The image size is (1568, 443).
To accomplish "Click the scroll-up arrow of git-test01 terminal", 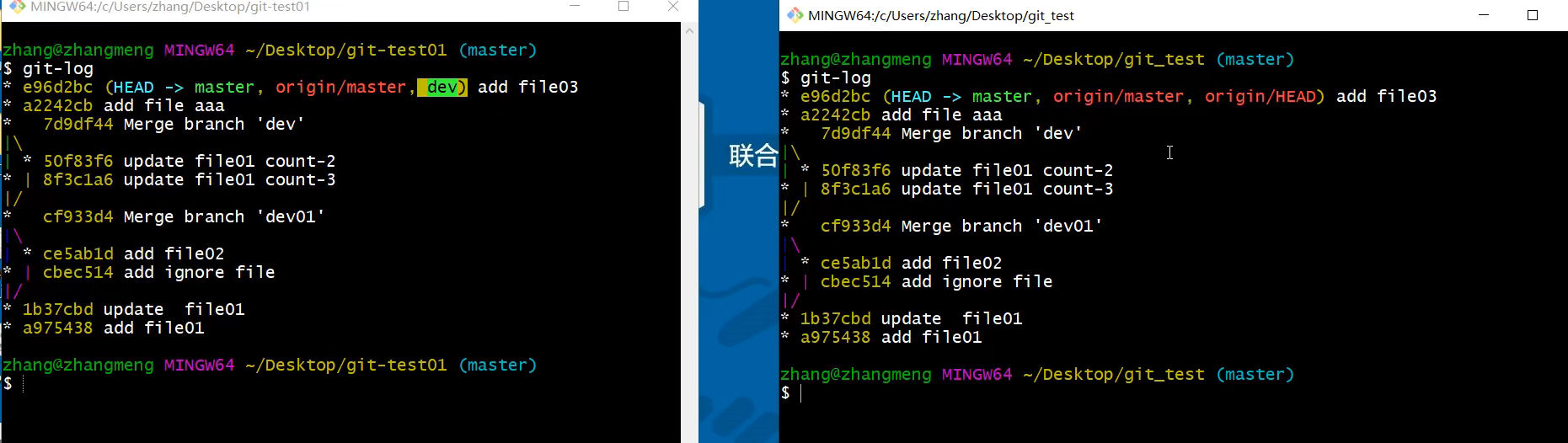I will 689,30.
